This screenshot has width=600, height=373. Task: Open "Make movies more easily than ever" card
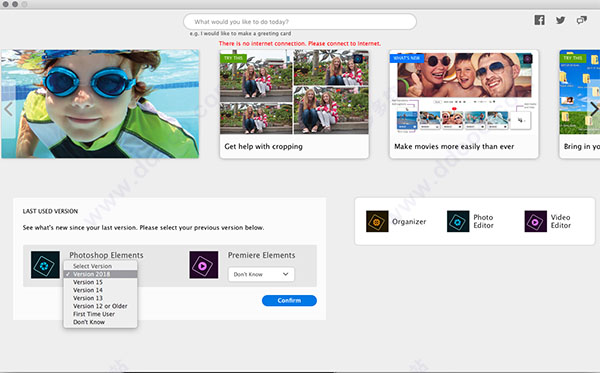click(464, 104)
